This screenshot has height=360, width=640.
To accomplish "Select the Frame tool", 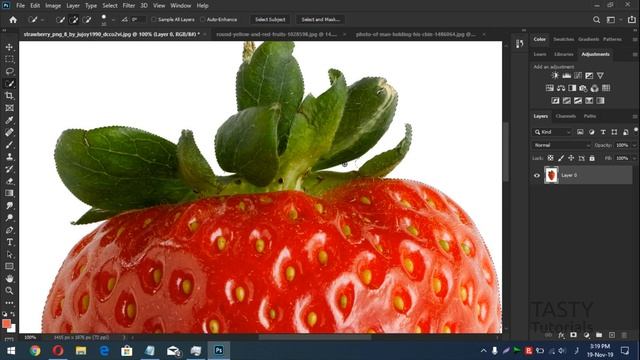I will click(9, 108).
